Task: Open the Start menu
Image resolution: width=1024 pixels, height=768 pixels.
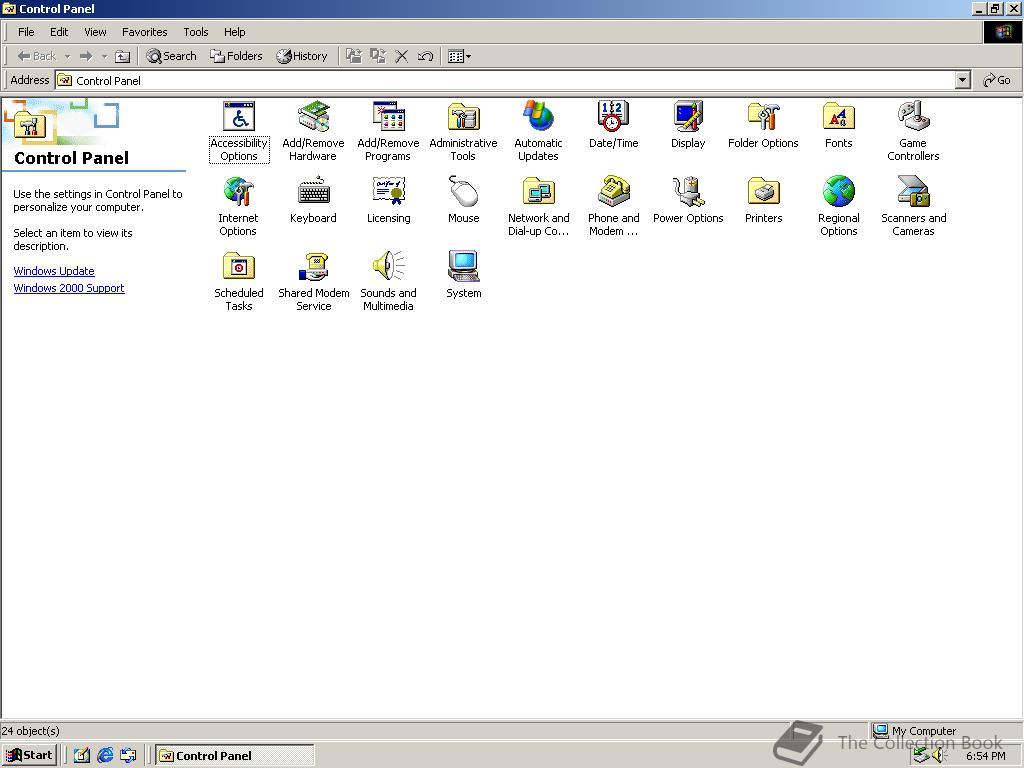Action: click(29, 756)
